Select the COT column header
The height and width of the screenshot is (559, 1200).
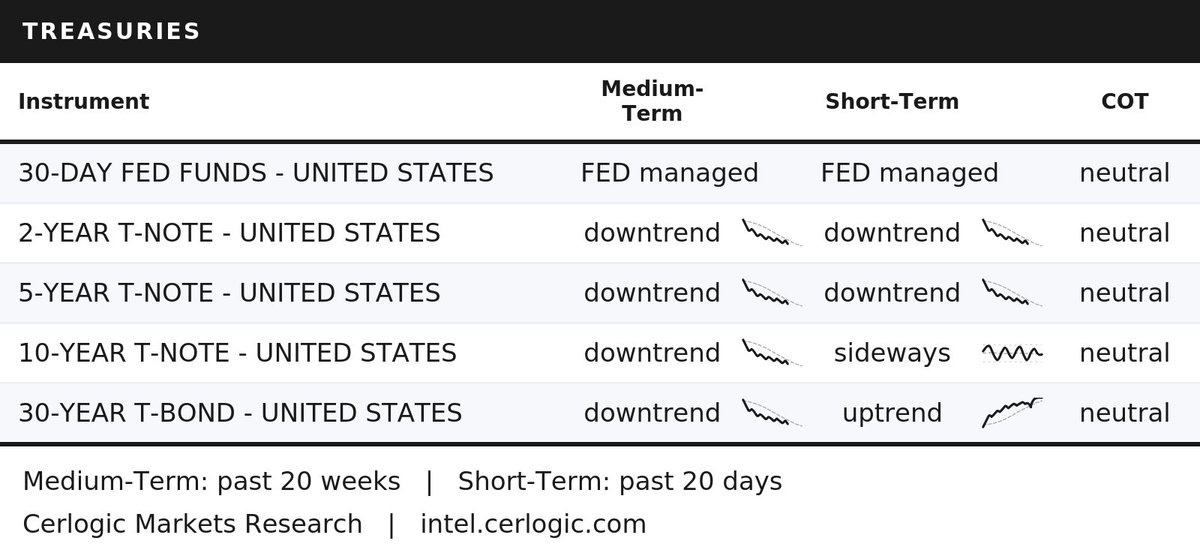click(1125, 101)
